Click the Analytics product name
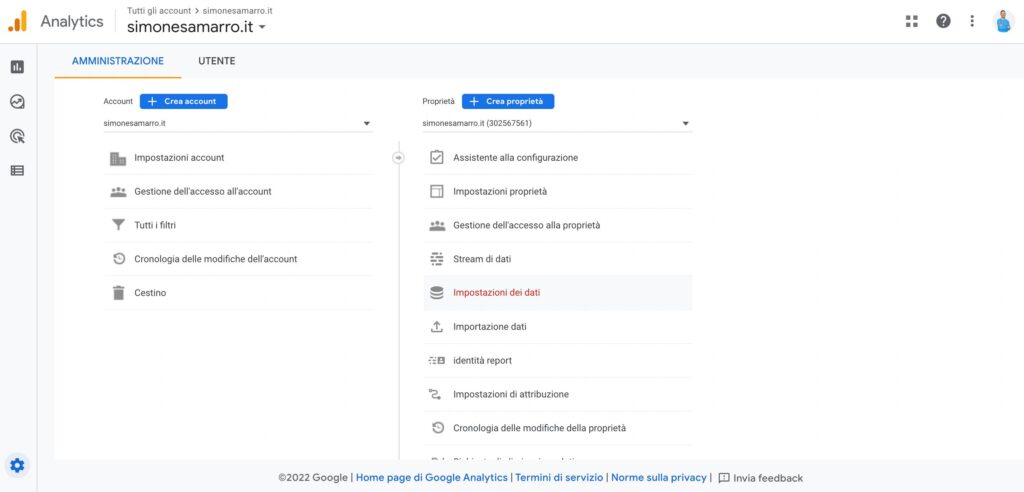Viewport: 1024px width, 492px height. (x=72, y=21)
